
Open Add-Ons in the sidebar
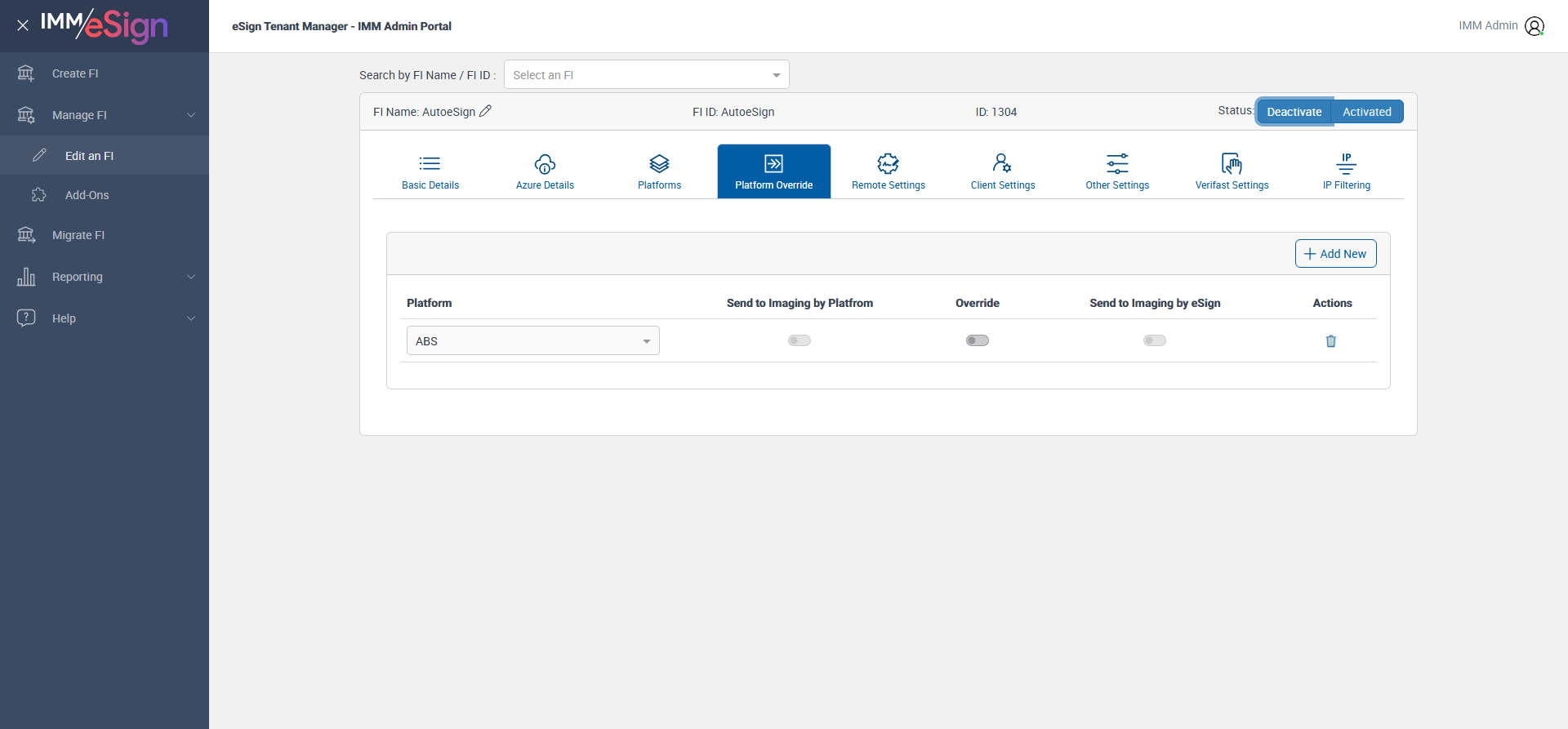(105, 195)
